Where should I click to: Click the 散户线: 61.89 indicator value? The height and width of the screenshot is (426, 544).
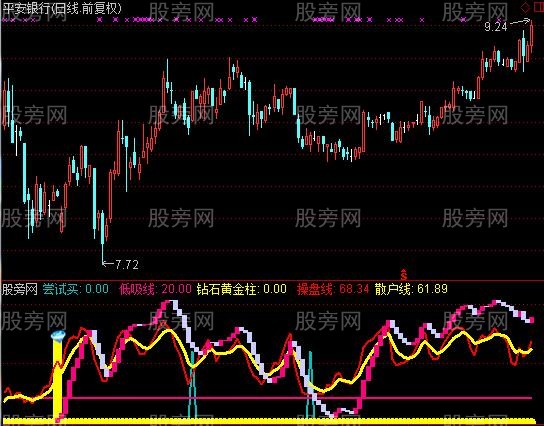point(411,289)
